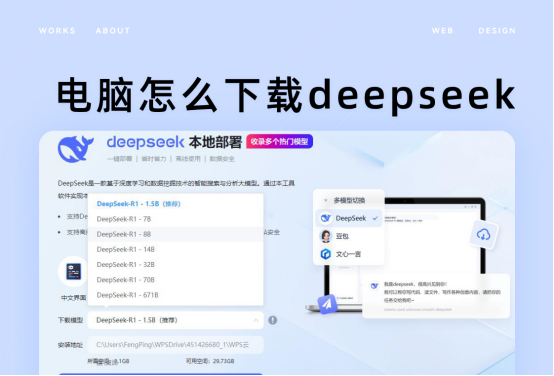Click the 豆包 avatar icon
This screenshot has width=554, height=376.
coord(325,236)
